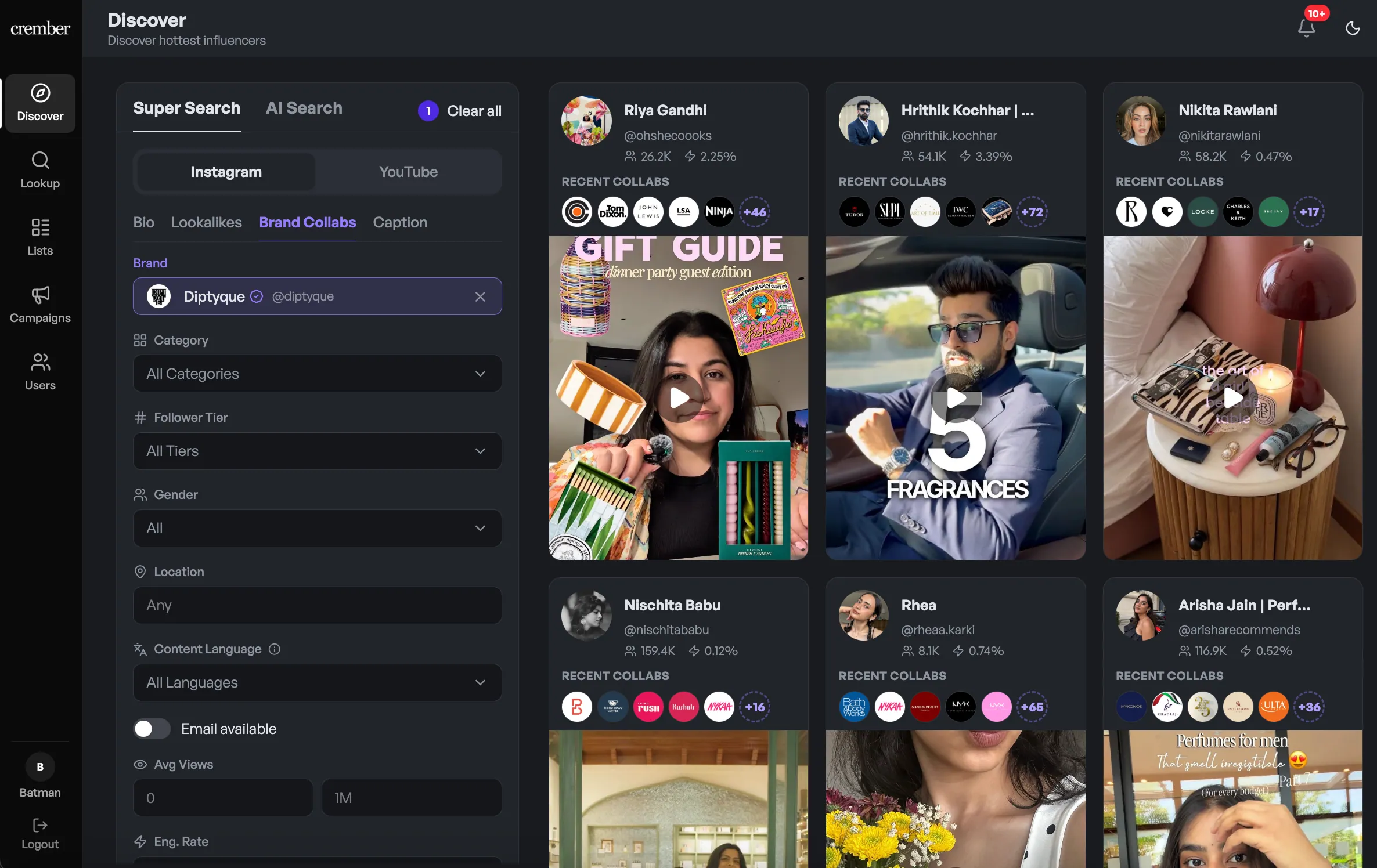Select the Super Search tab
Viewport: 1377px width, 868px height.
pyautogui.click(x=186, y=108)
